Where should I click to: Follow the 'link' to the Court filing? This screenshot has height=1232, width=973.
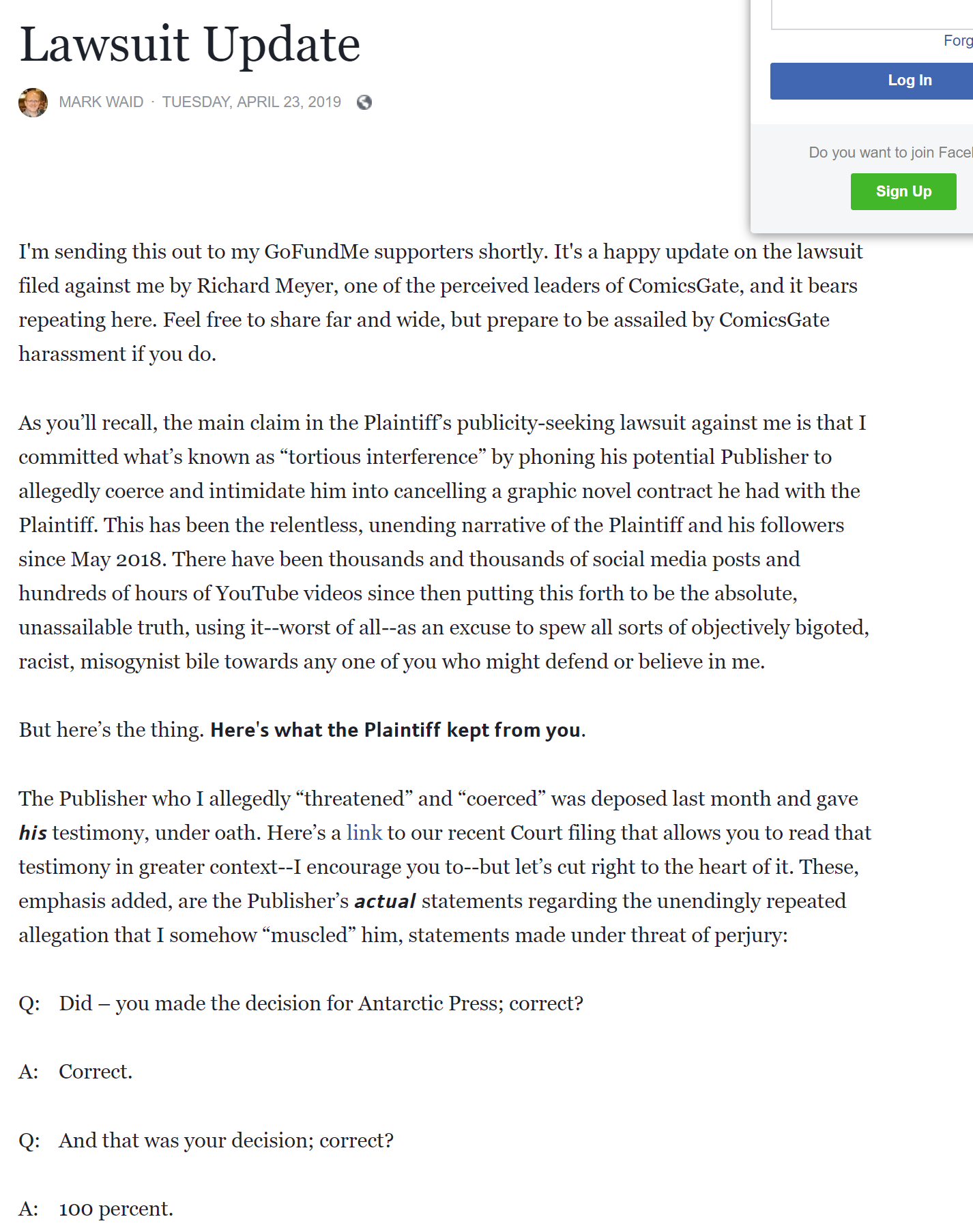tap(364, 833)
